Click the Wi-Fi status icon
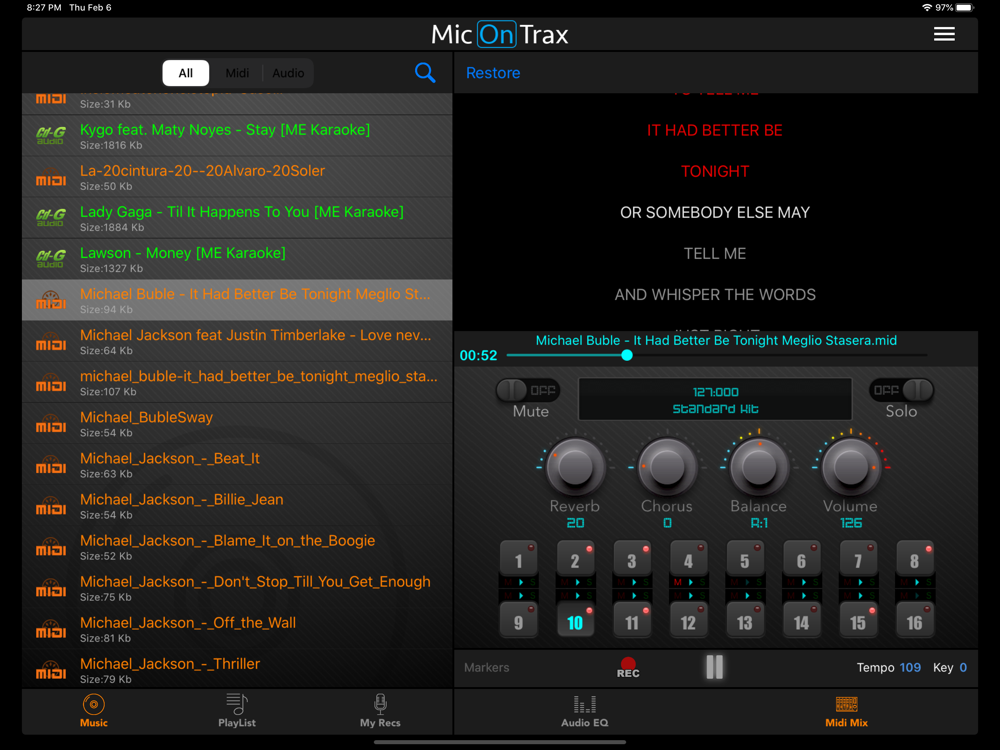 (x=927, y=8)
